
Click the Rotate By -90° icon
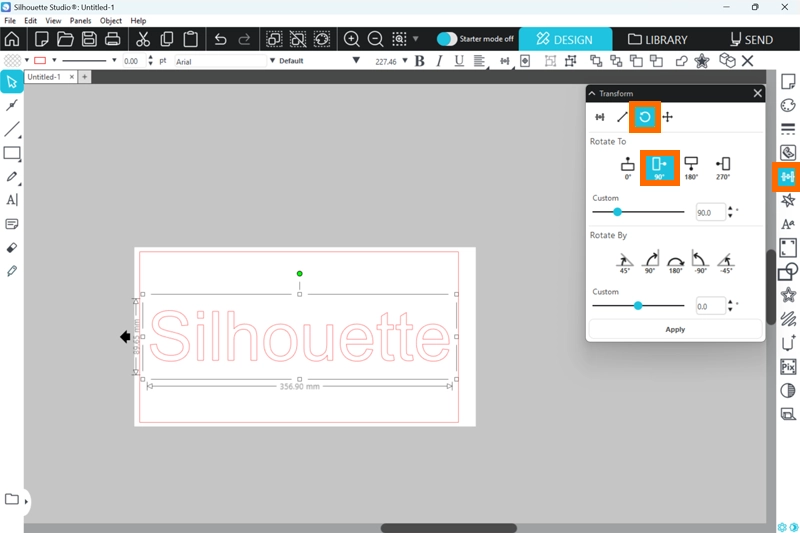tap(700, 262)
